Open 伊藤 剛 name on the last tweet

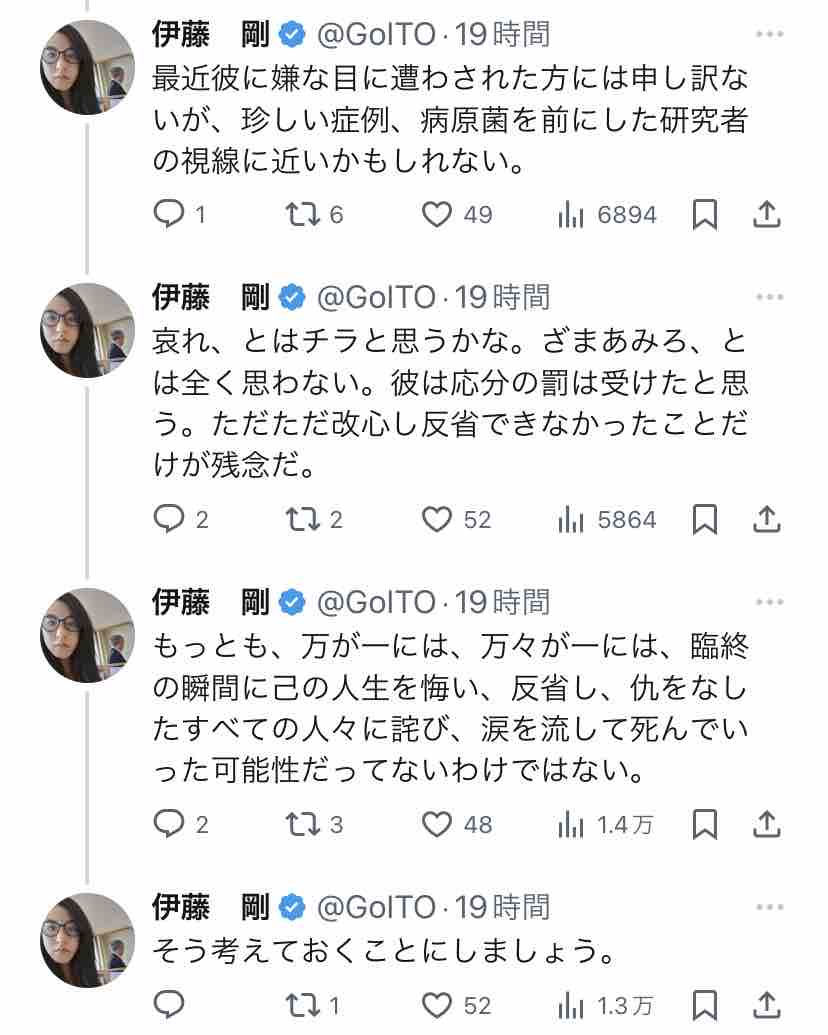coord(210,907)
